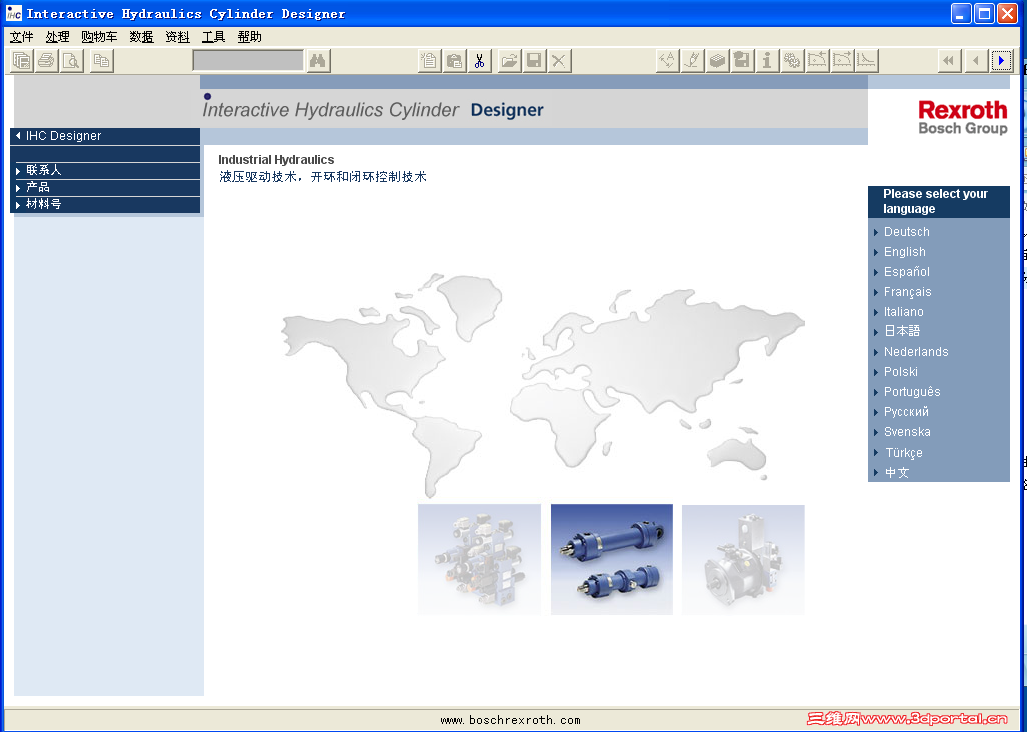
Task: Click the toolbar search input field
Action: coord(248,61)
